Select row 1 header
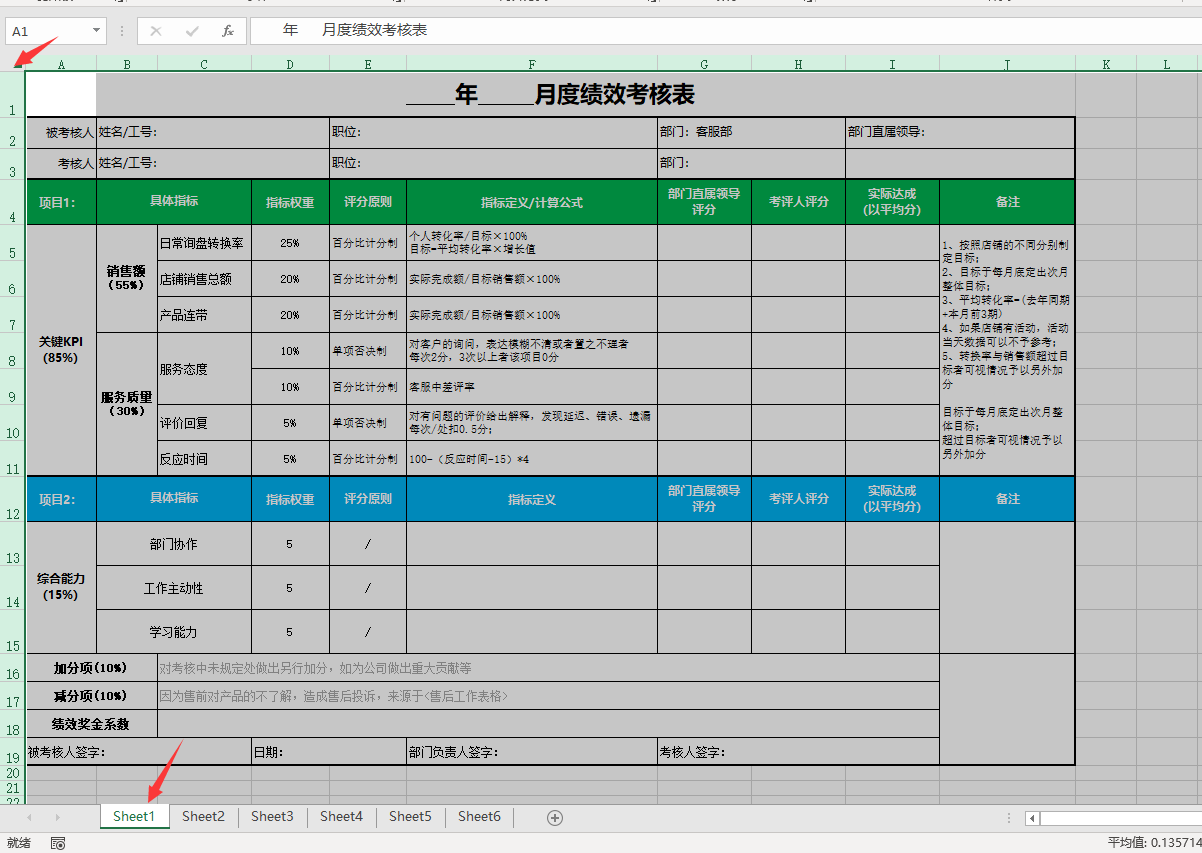This screenshot has width=1202, height=853. point(13,94)
